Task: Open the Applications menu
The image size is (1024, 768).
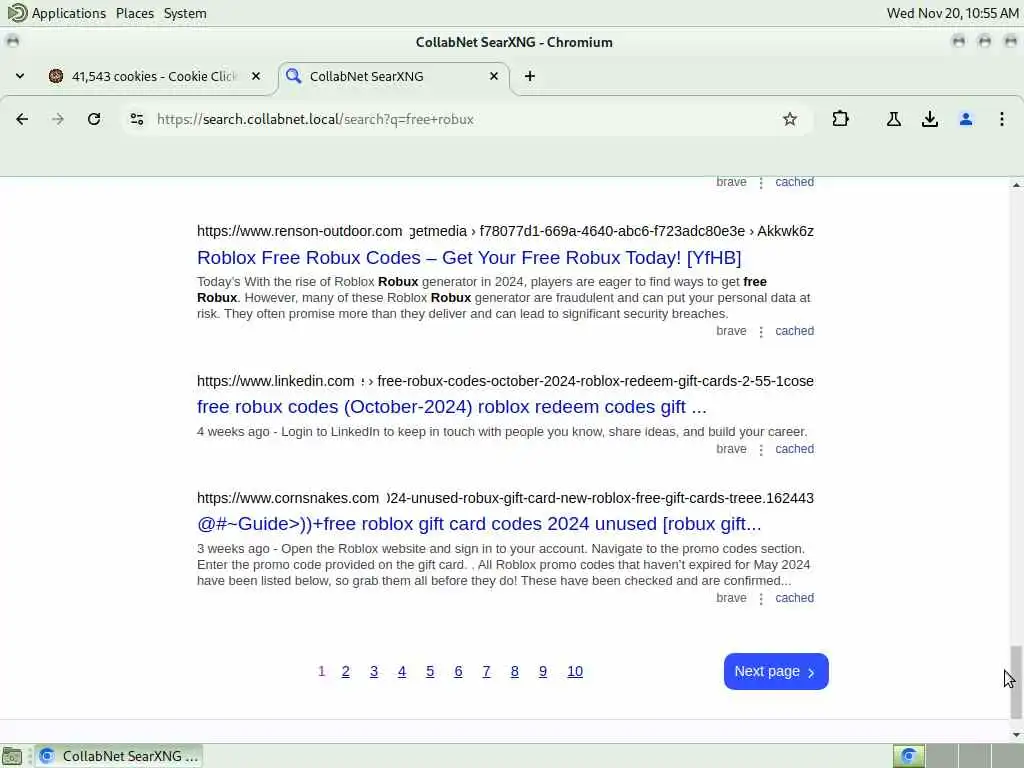Action: coord(69,13)
